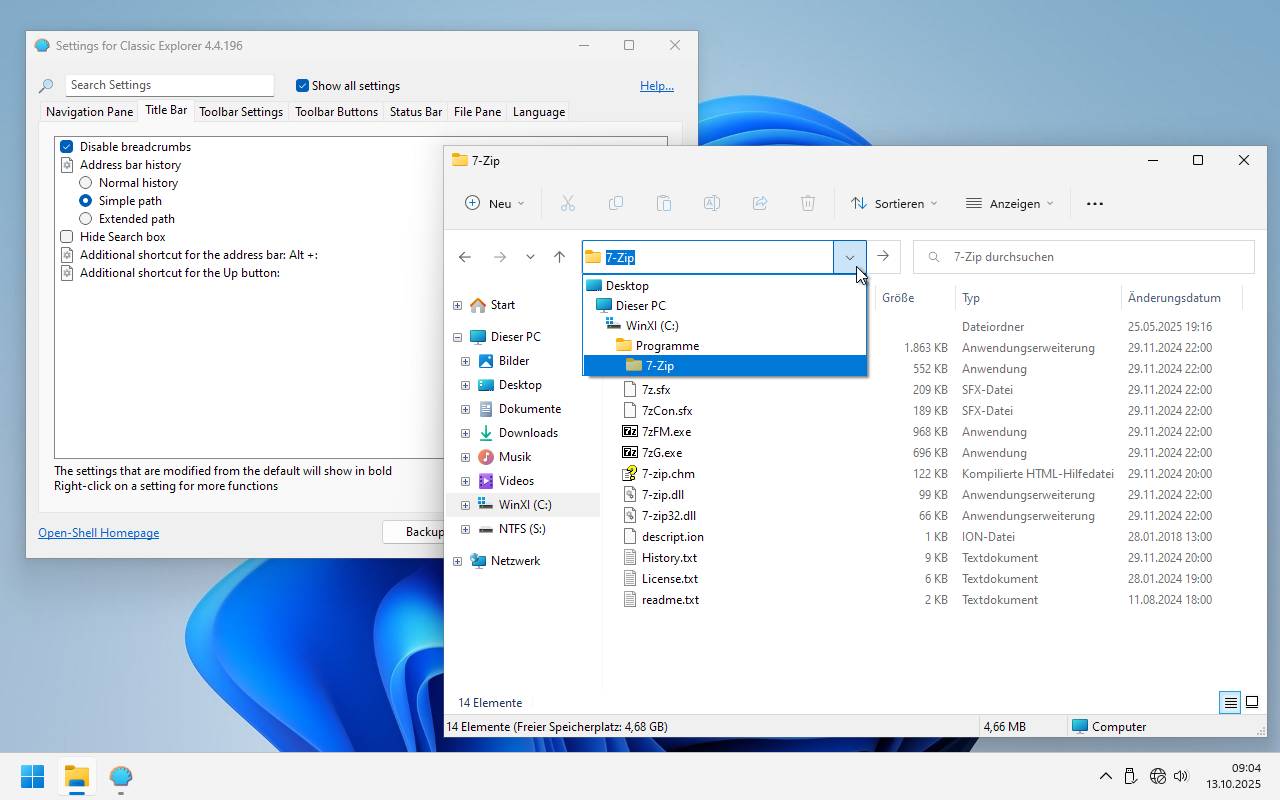Image resolution: width=1280 pixels, height=800 pixels.
Task: Click the highlighted 7-Zip address bar field
Action: pyautogui.click(x=708, y=257)
